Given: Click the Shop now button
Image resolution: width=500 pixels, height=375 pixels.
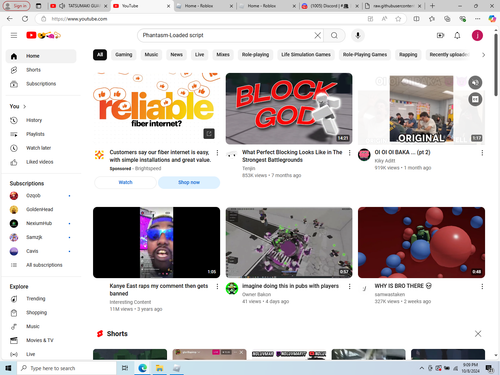Looking at the screenshot, I should 189,182.
